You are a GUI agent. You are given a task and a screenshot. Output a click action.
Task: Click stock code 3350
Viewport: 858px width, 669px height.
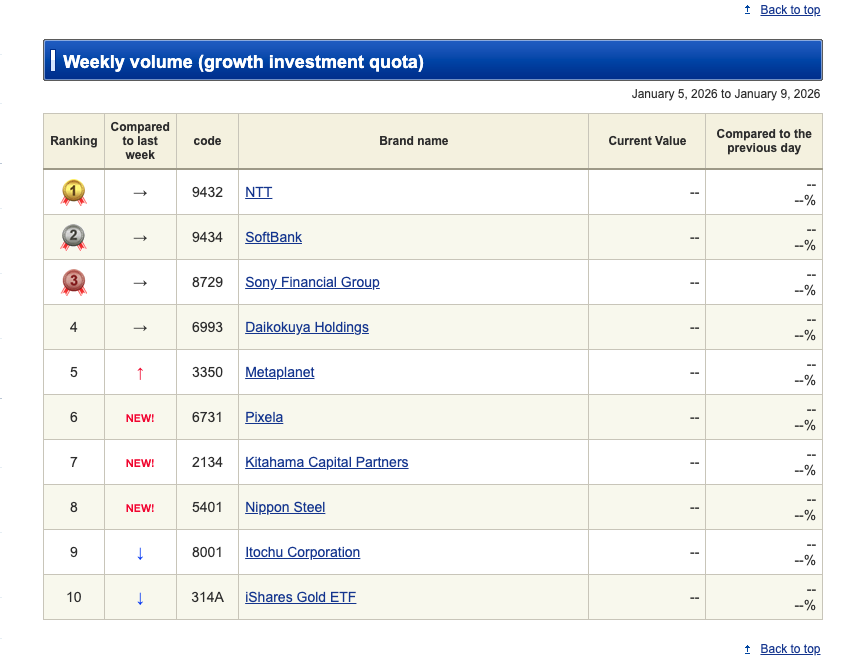click(207, 372)
